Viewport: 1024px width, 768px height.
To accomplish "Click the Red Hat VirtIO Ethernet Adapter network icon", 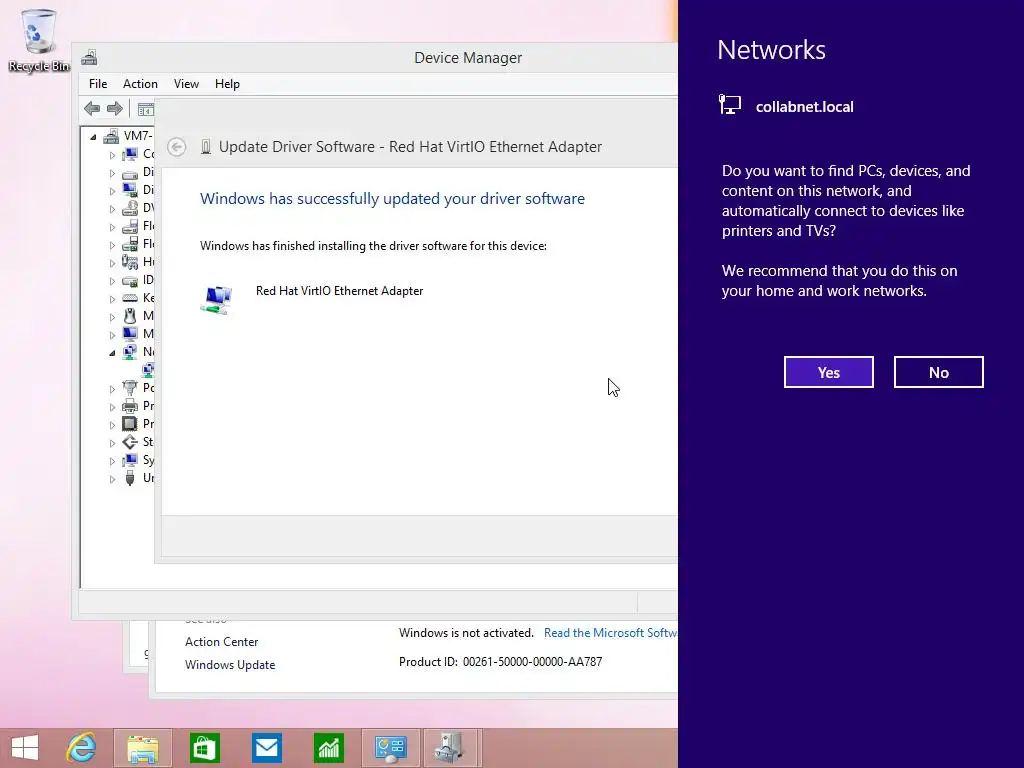I will click(x=217, y=300).
